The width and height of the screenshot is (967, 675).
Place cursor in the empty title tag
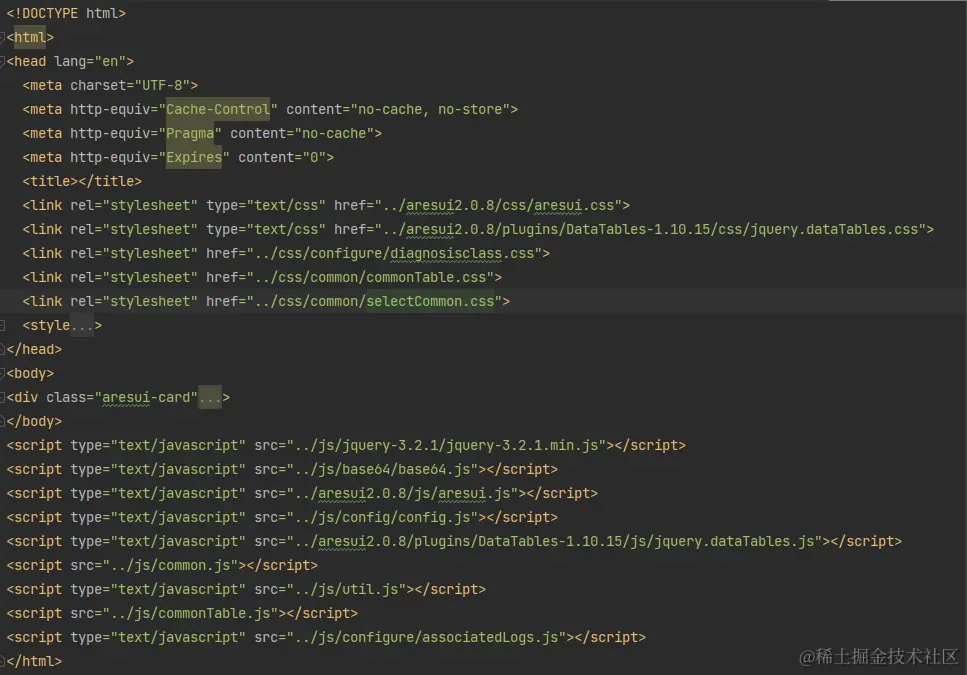tap(78, 182)
